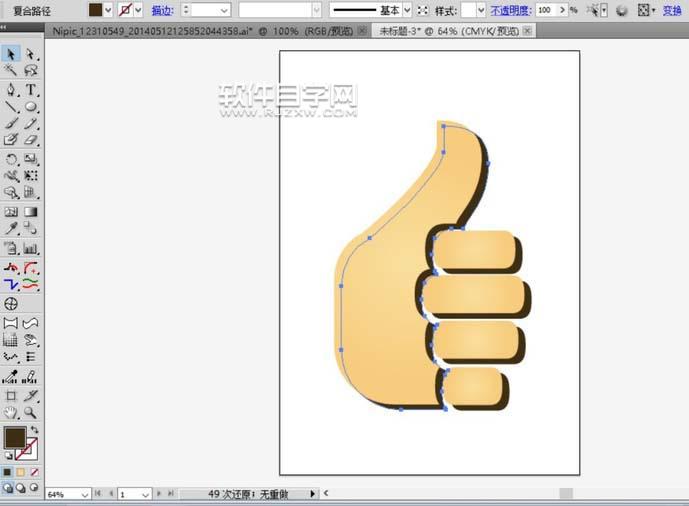Select the black arrow Selection tool
This screenshot has height=506, width=689.
(11, 54)
